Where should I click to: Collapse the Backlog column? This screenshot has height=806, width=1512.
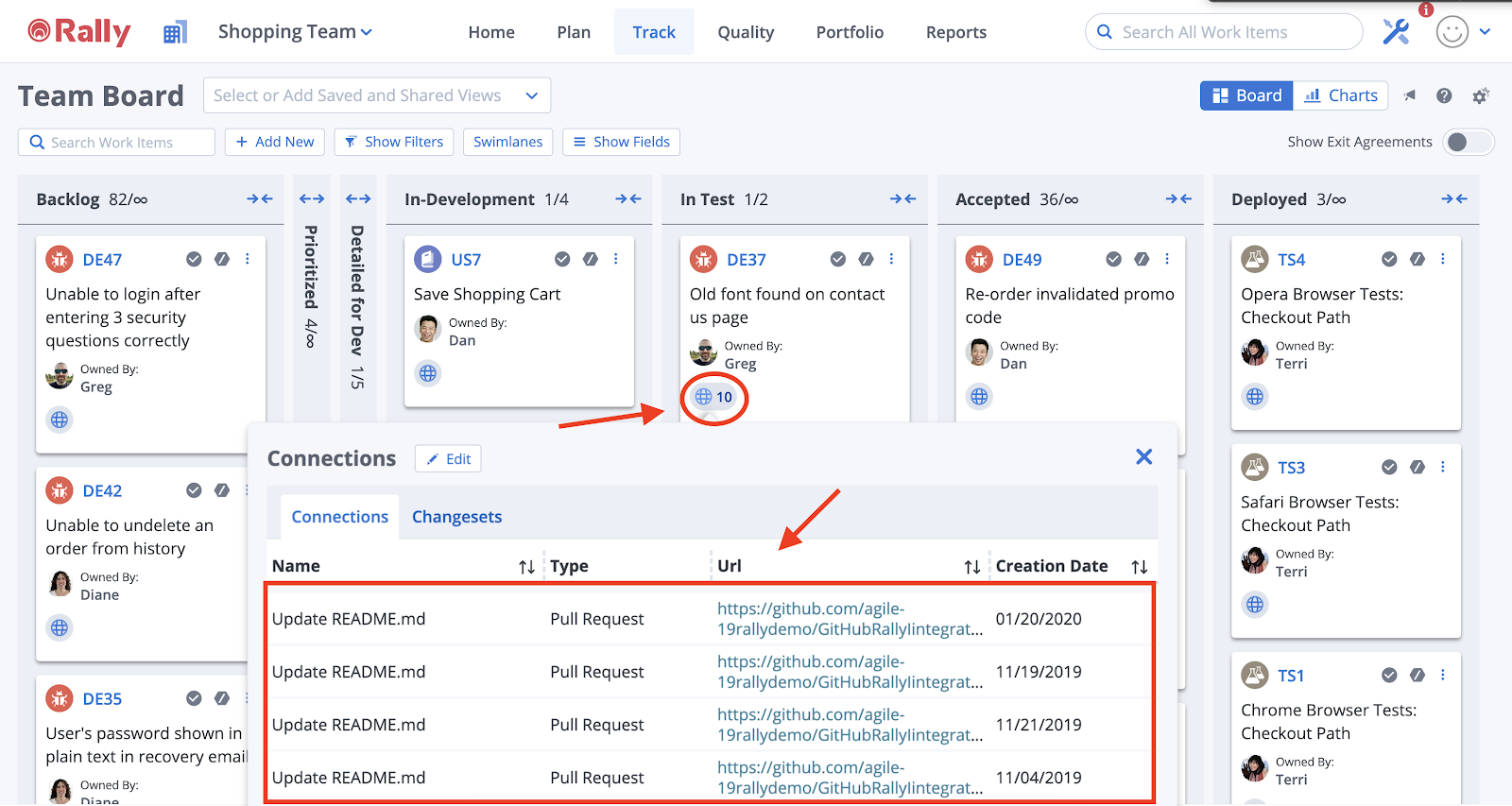[260, 199]
